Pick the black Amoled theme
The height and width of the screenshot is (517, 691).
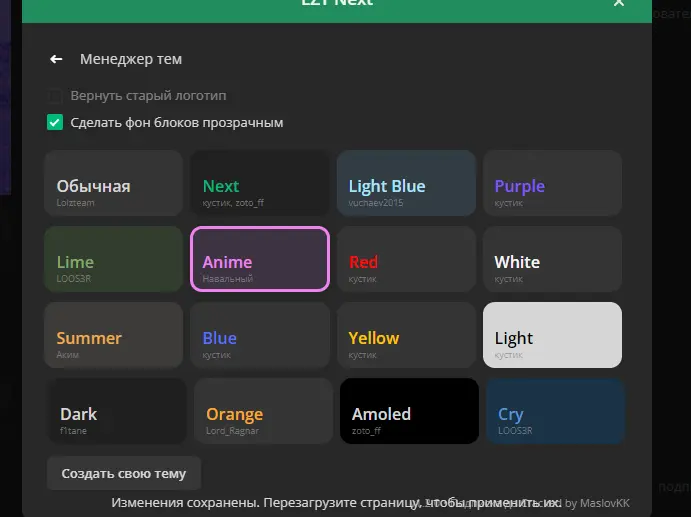point(409,411)
